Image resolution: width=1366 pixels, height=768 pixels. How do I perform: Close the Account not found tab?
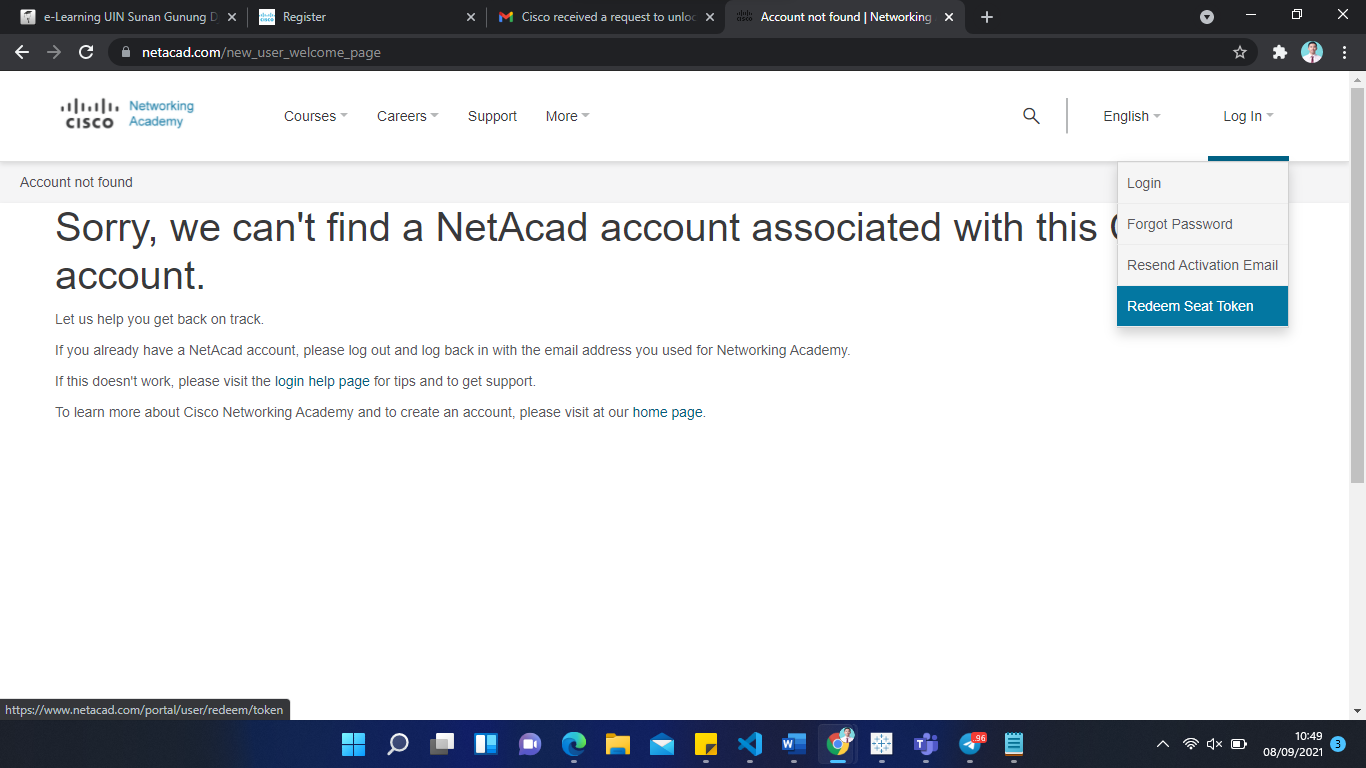click(949, 17)
